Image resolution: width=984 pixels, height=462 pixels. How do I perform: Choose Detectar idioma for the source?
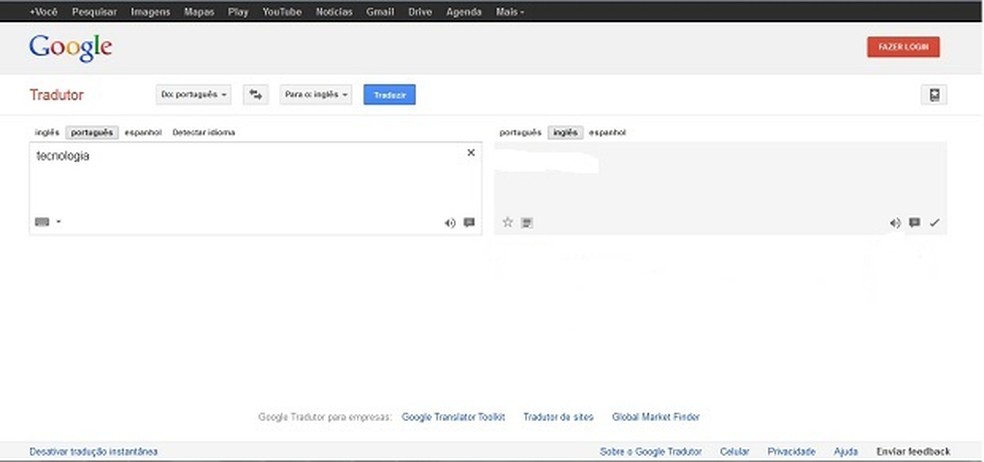tap(204, 132)
